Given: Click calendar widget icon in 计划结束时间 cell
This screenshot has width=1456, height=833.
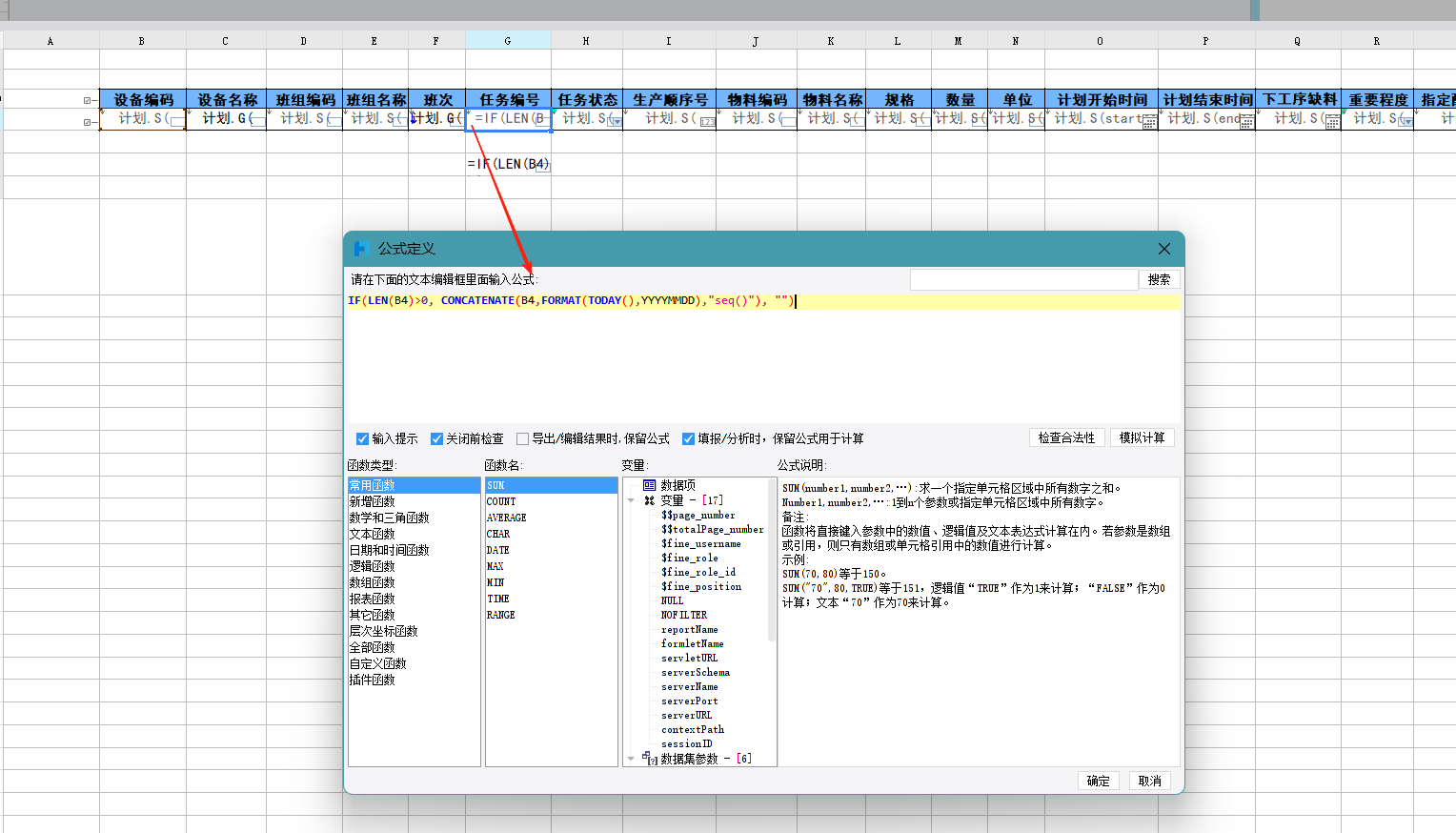Looking at the screenshot, I should pyautogui.click(x=1246, y=122).
